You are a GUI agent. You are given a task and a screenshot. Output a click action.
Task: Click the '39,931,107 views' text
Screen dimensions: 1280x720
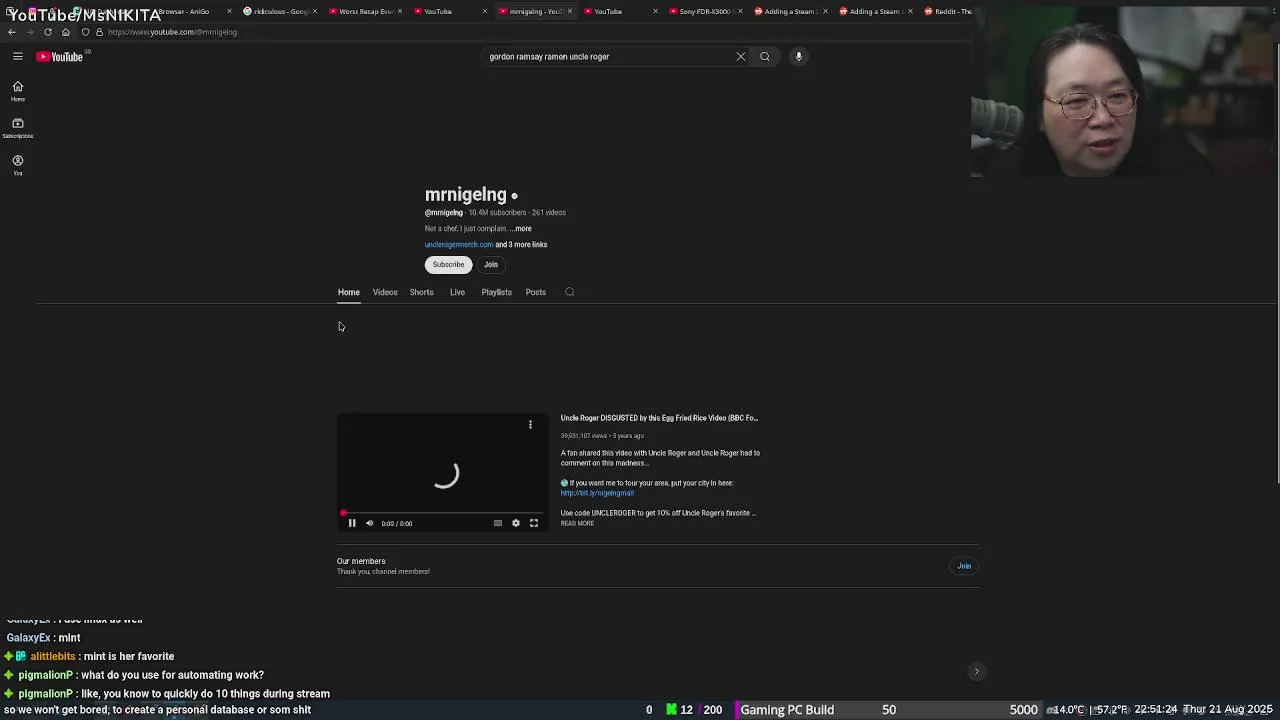(x=584, y=436)
